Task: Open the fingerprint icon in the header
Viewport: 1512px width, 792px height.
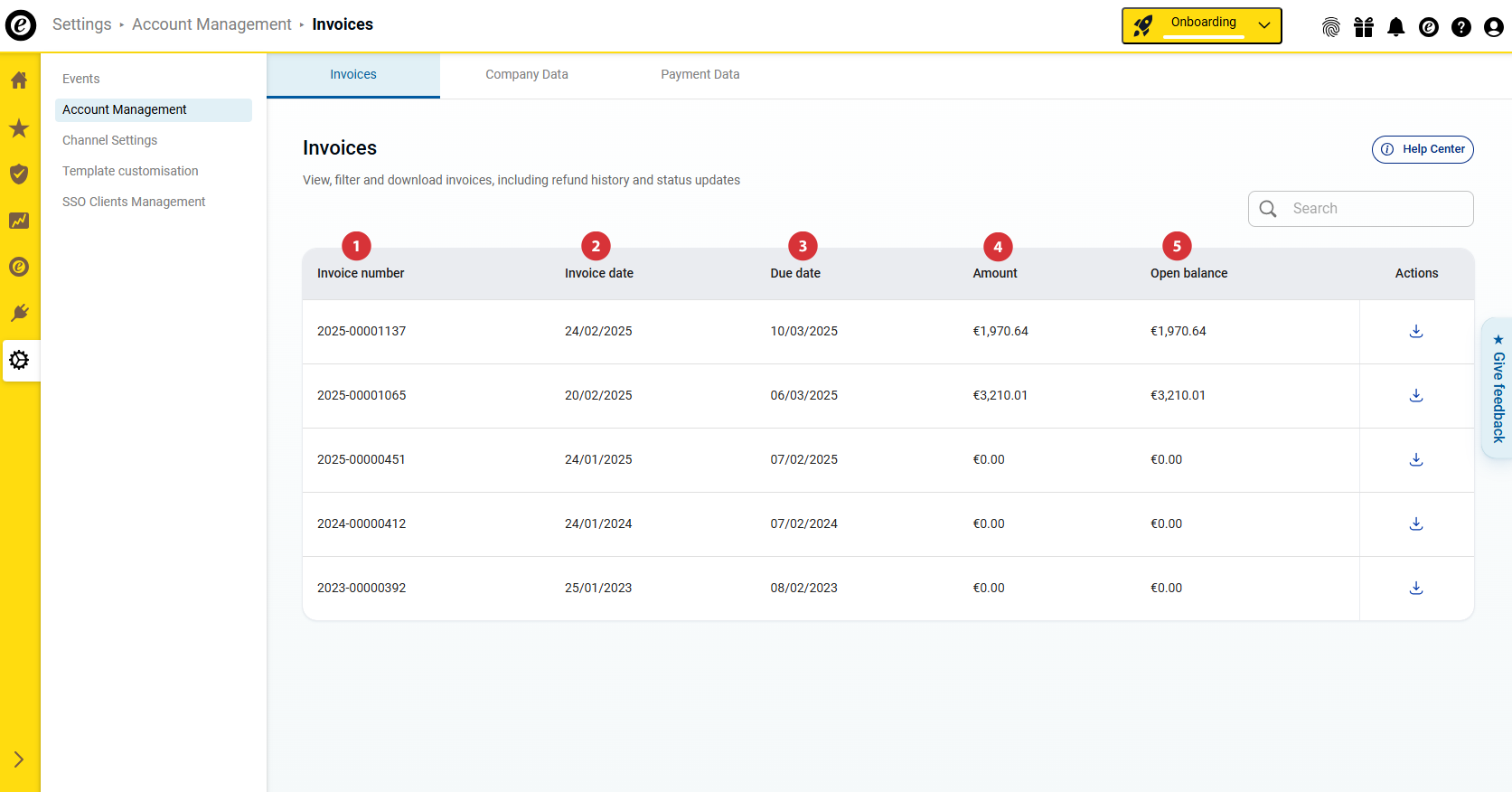Action: tap(1330, 27)
